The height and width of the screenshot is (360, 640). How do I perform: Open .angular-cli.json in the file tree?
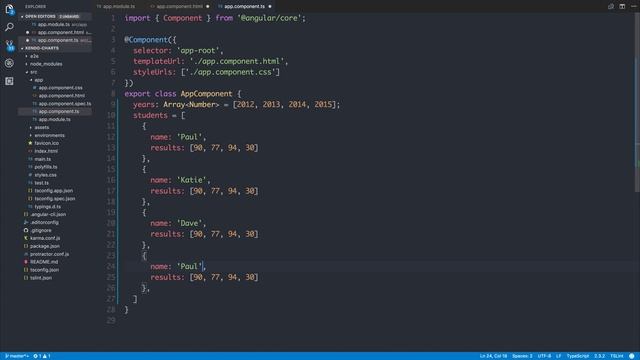coord(48,214)
